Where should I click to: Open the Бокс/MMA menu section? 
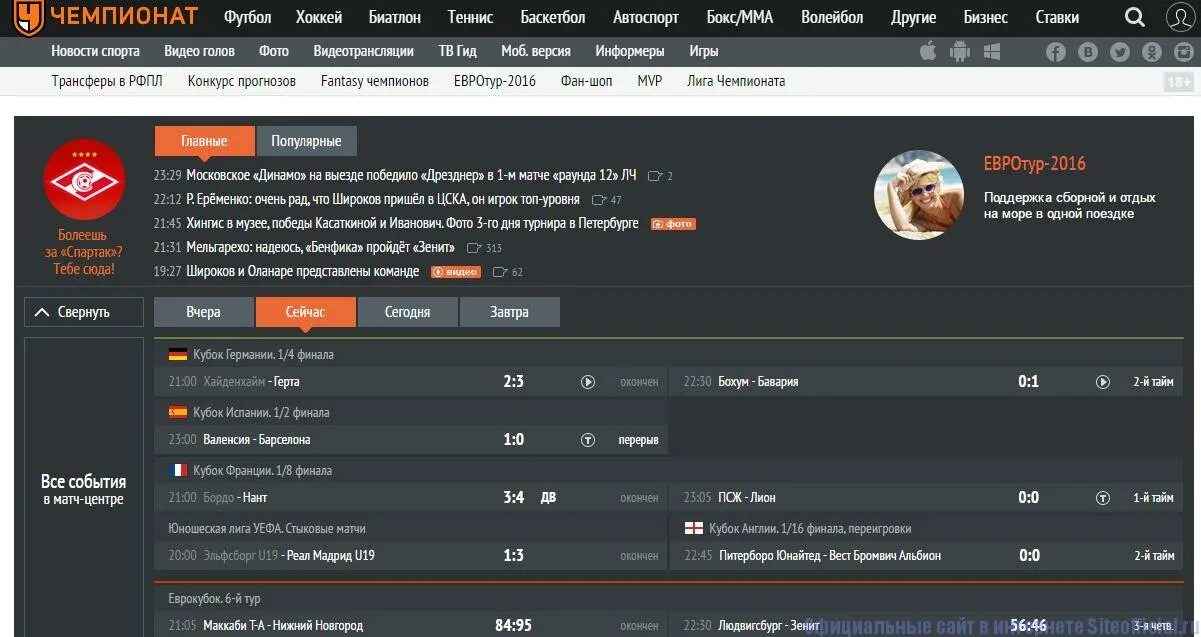740,18
